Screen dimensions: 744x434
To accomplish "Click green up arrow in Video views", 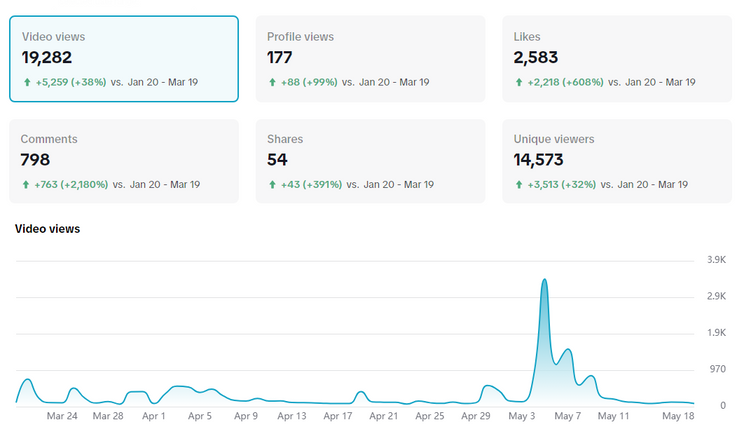I will click(27, 82).
